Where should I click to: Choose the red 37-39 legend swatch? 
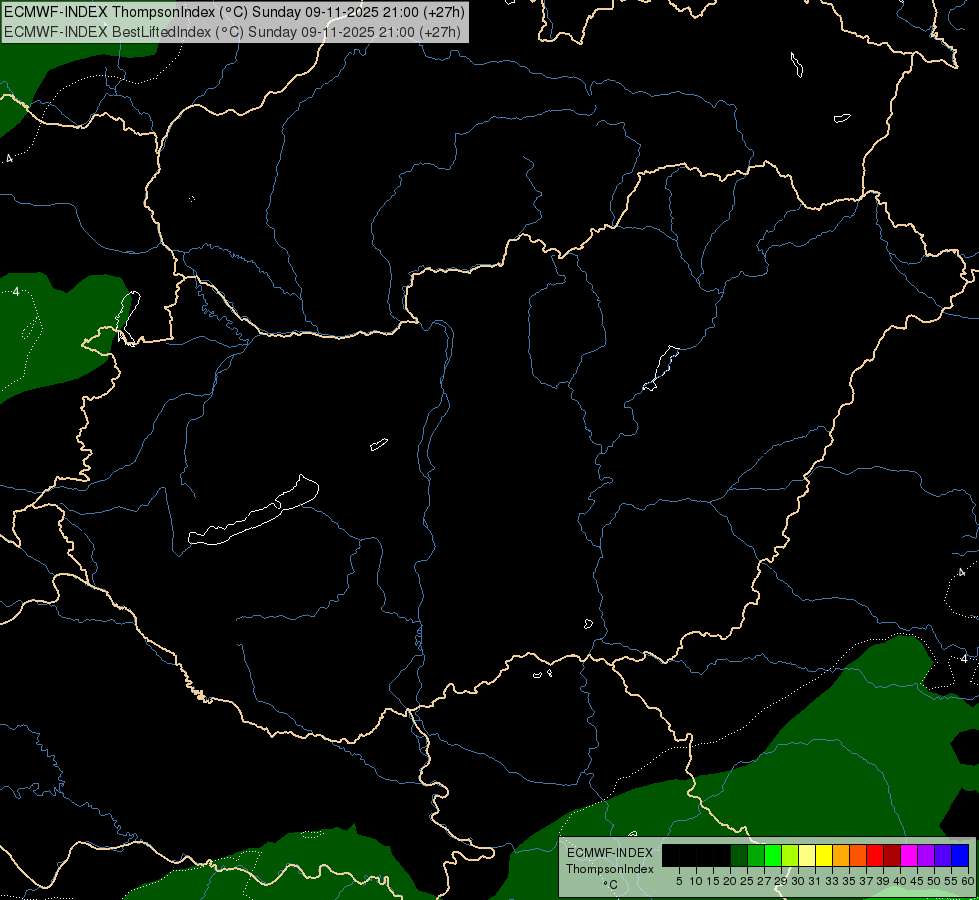(875, 855)
